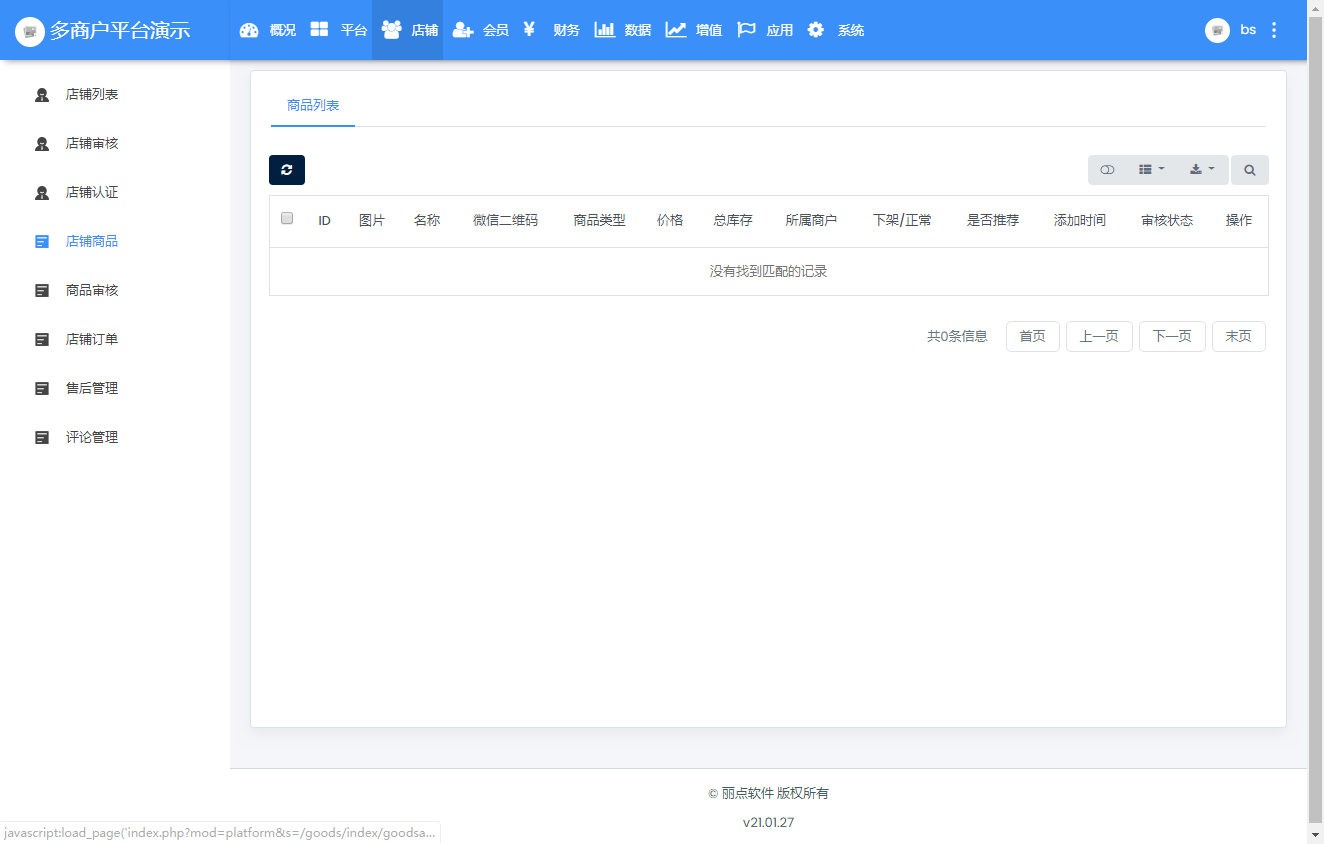Open the three-dot more menu

(1274, 30)
